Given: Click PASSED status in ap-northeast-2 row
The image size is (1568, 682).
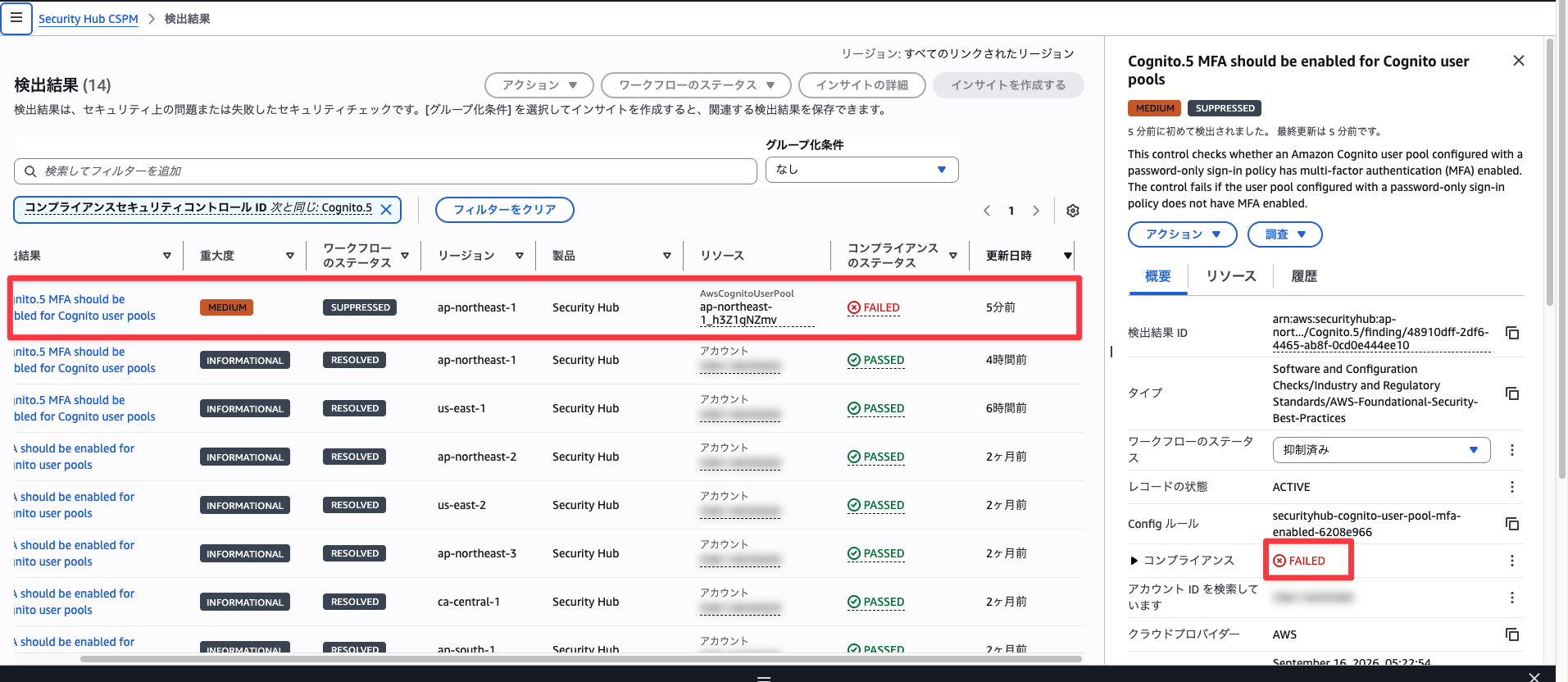Looking at the screenshot, I should [x=876, y=457].
